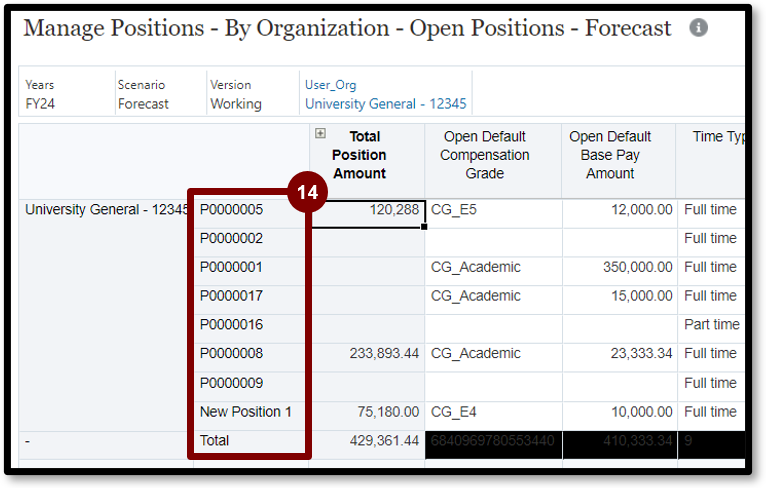Click the Part time cell for P0000016
This screenshot has height=488, width=766.
711,324
